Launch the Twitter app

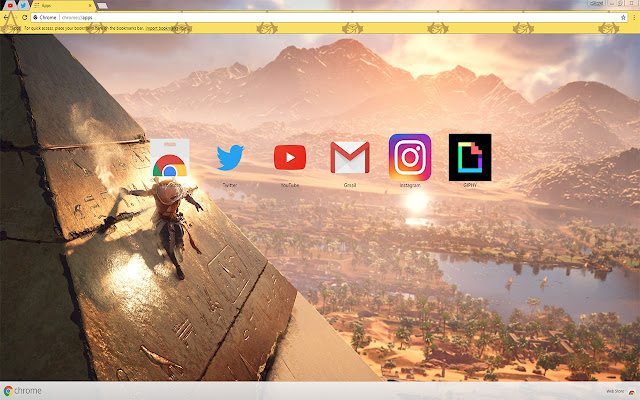pyautogui.click(x=230, y=158)
